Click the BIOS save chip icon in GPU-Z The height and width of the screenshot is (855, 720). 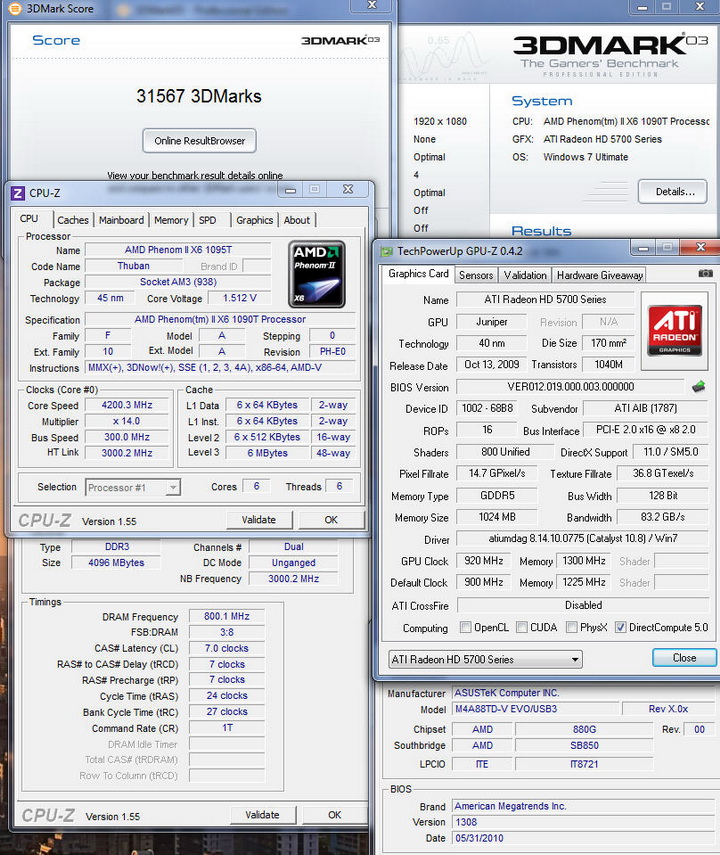tap(699, 387)
